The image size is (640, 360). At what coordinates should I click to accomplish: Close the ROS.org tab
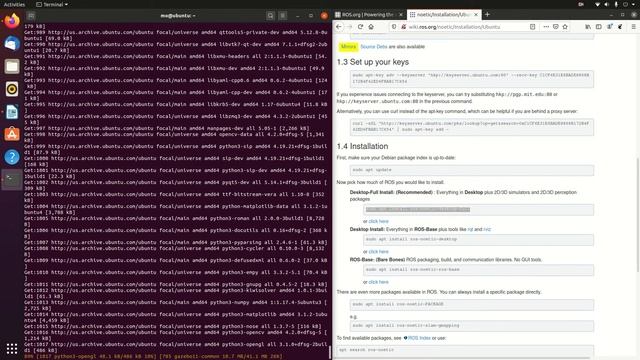tap(400, 15)
